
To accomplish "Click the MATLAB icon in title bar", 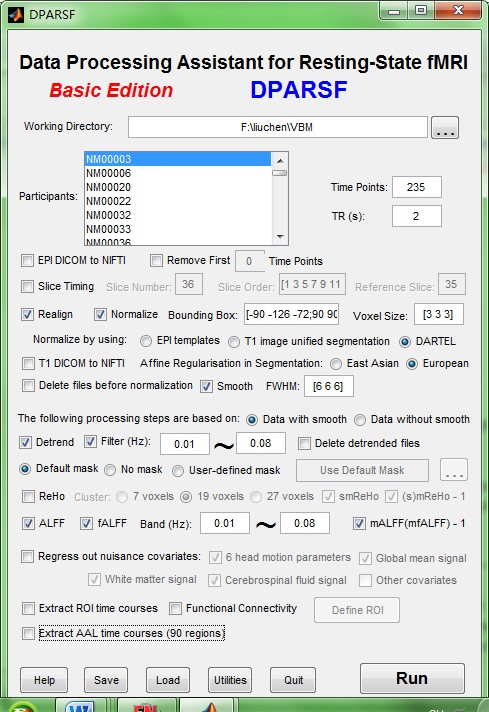I will (x=16, y=15).
